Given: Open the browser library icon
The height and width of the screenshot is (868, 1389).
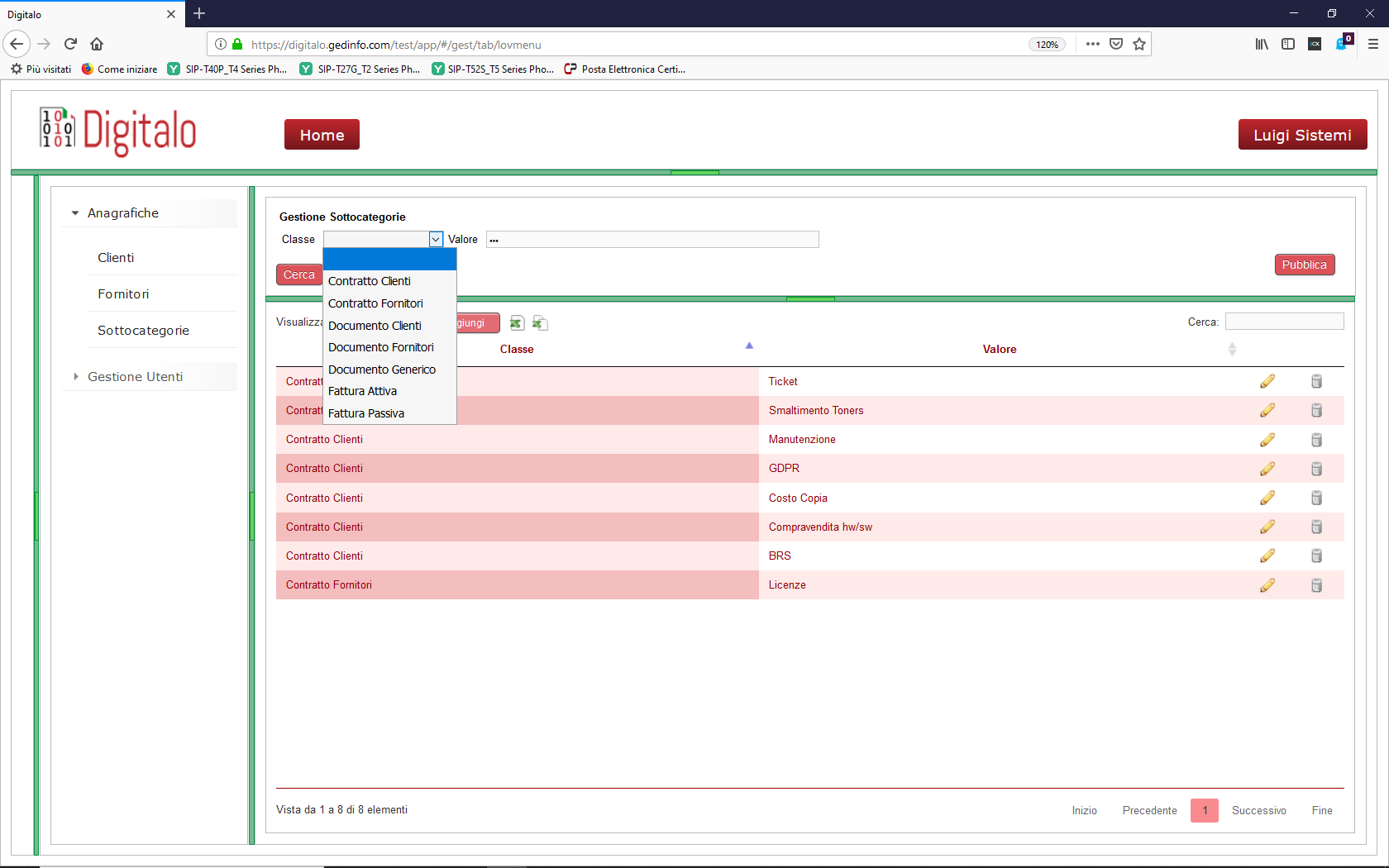Looking at the screenshot, I should pos(1262,44).
